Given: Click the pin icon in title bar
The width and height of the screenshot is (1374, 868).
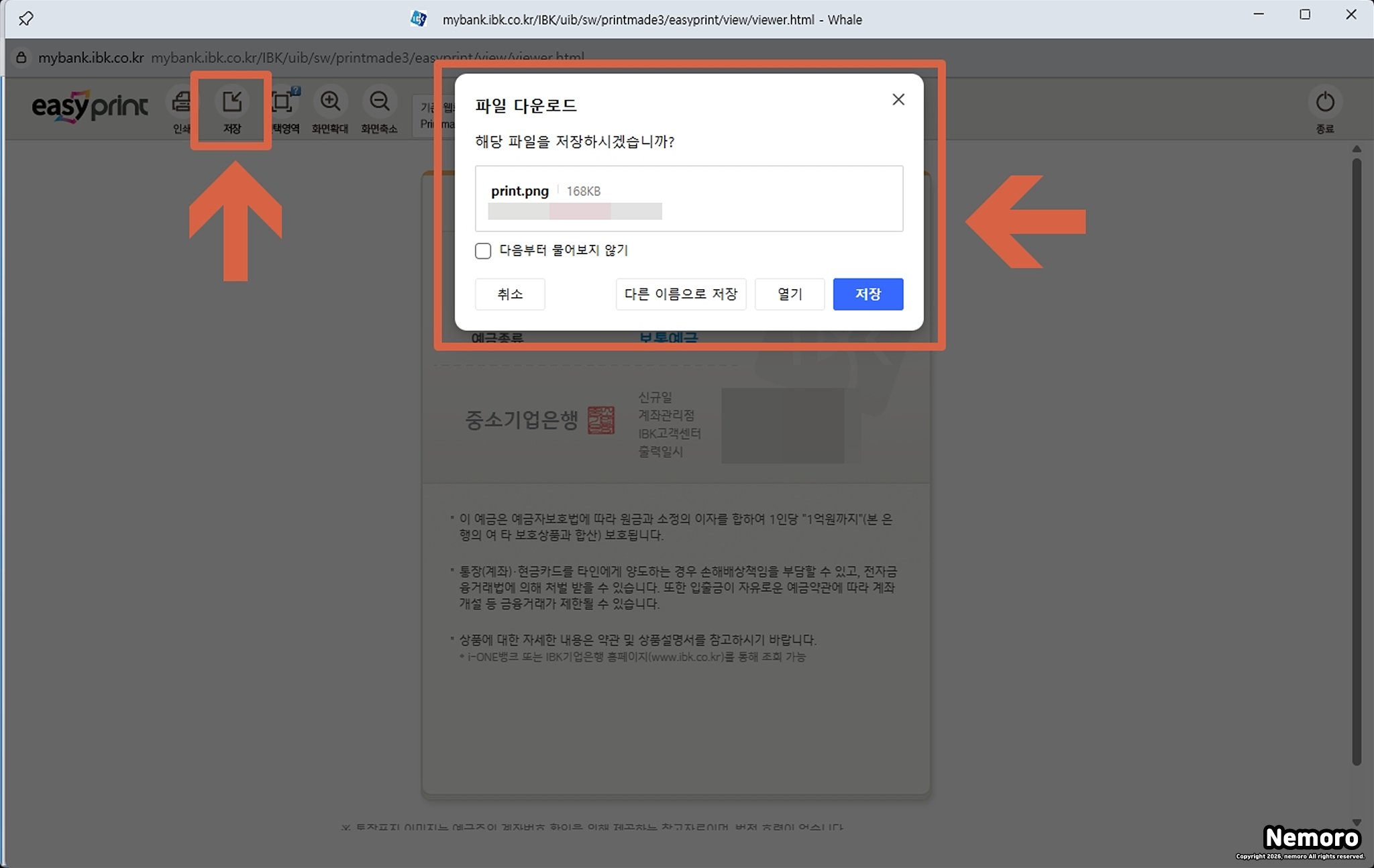Looking at the screenshot, I should point(25,18).
